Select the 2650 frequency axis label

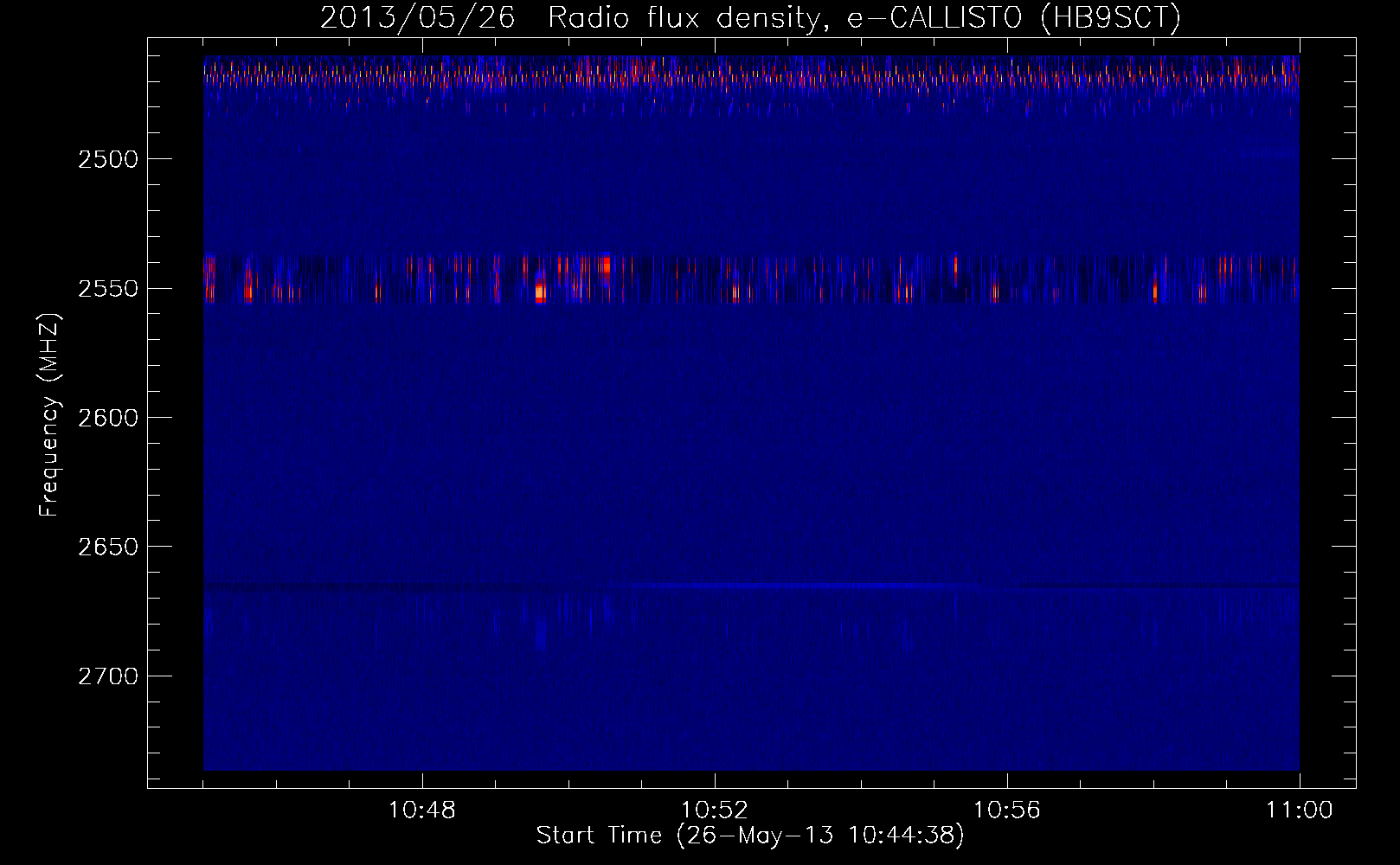pos(108,547)
